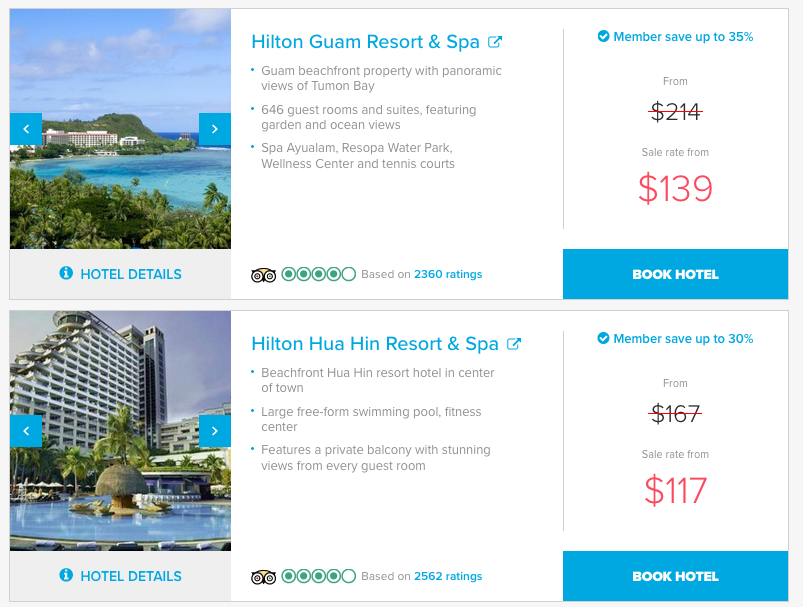
Task: Book the Hilton Guam hotel at $139
Action: (675, 274)
